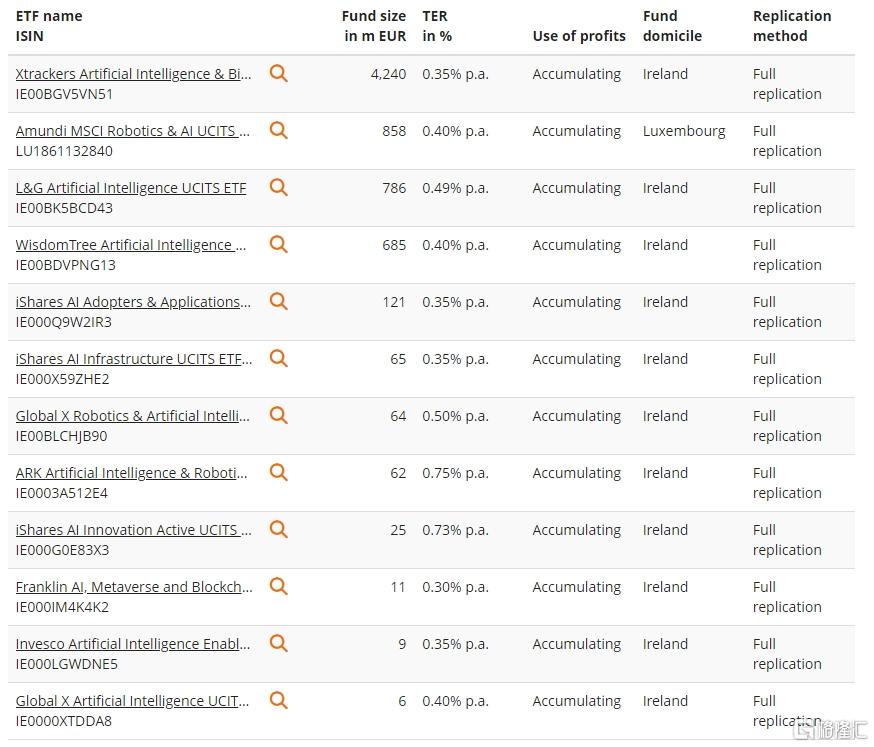
Task: Click the Fund domicile column header
Action: (672, 26)
